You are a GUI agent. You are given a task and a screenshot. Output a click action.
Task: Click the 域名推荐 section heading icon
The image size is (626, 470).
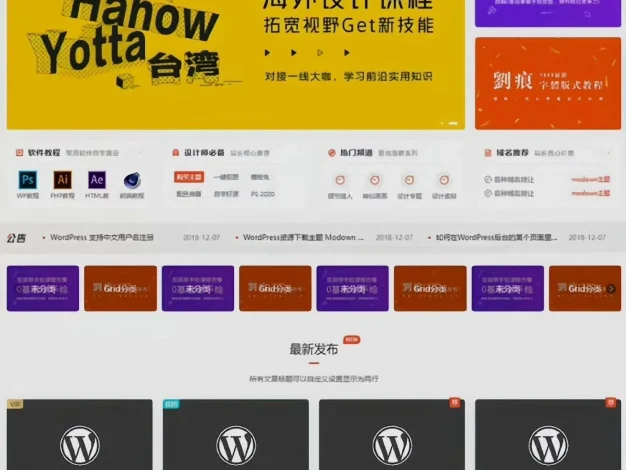click(487, 153)
